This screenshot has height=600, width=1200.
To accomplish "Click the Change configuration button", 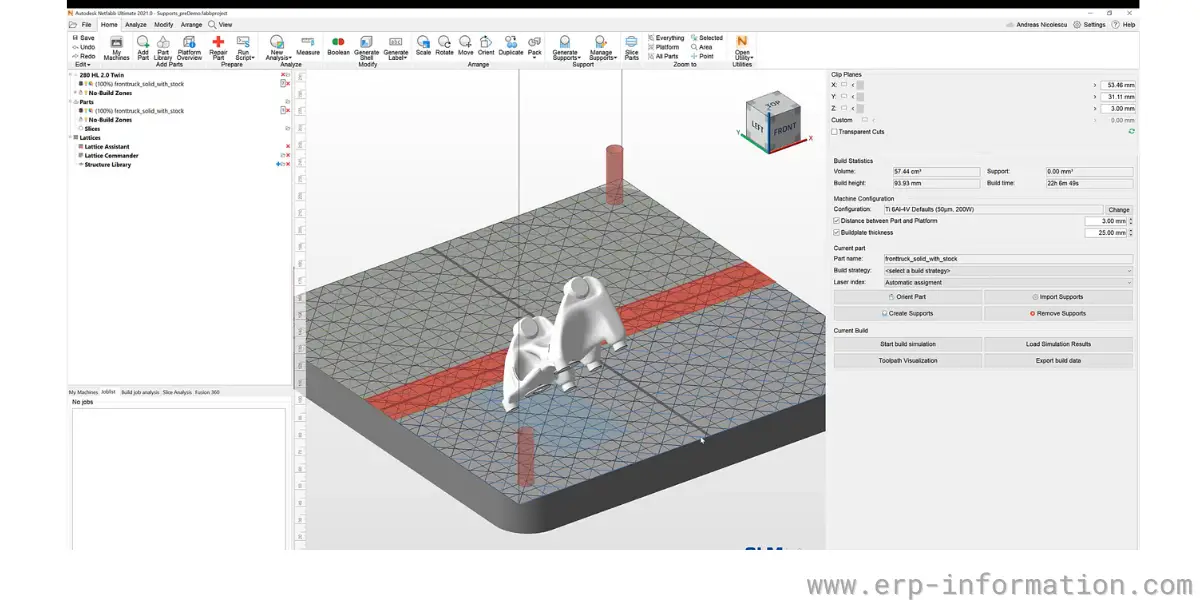I will pyautogui.click(x=1118, y=210).
